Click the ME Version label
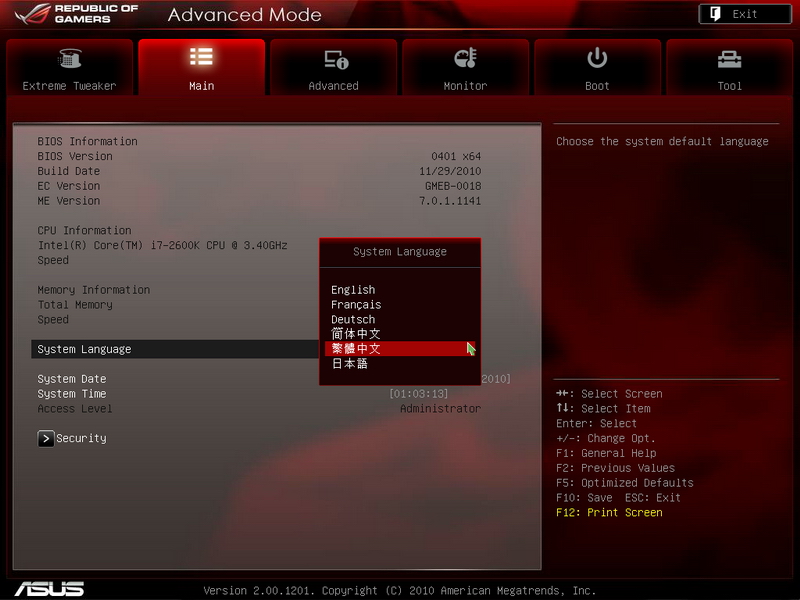Screen dimensions: 800x600 pyautogui.click(x=68, y=201)
